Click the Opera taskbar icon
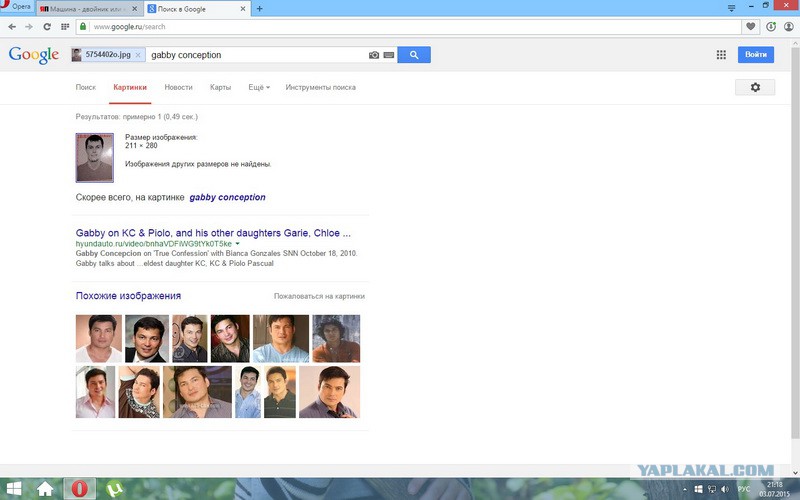This screenshot has height=500, width=800. (x=79, y=489)
